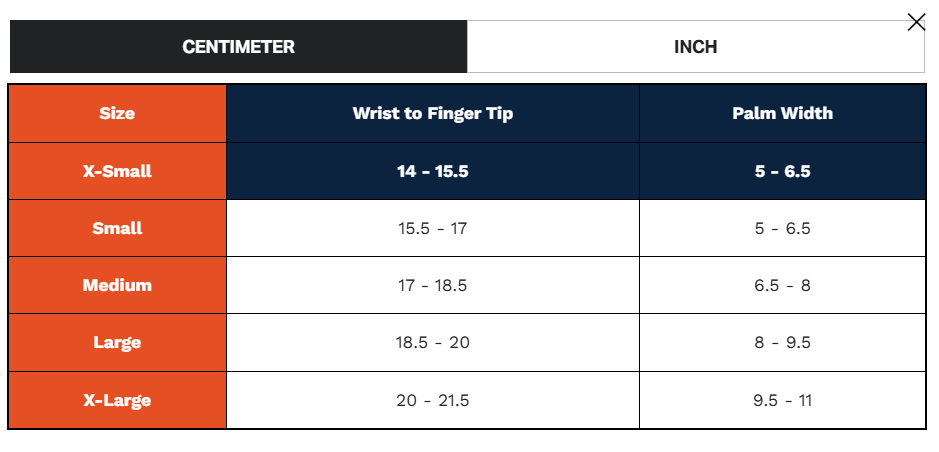The width and height of the screenshot is (939, 452).
Task: Select the X-Large size row label
Action: pyautogui.click(x=117, y=400)
